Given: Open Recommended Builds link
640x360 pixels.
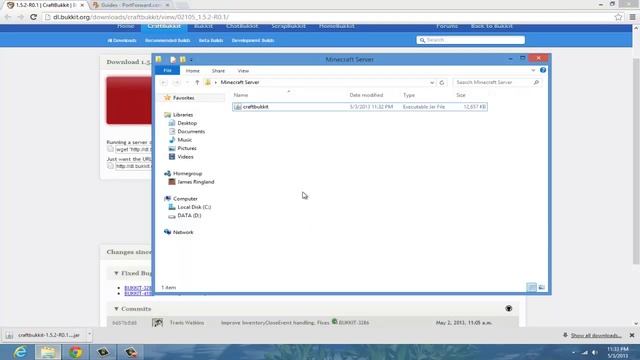Looking at the screenshot, I should pyautogui.click(x=167, y=40).
